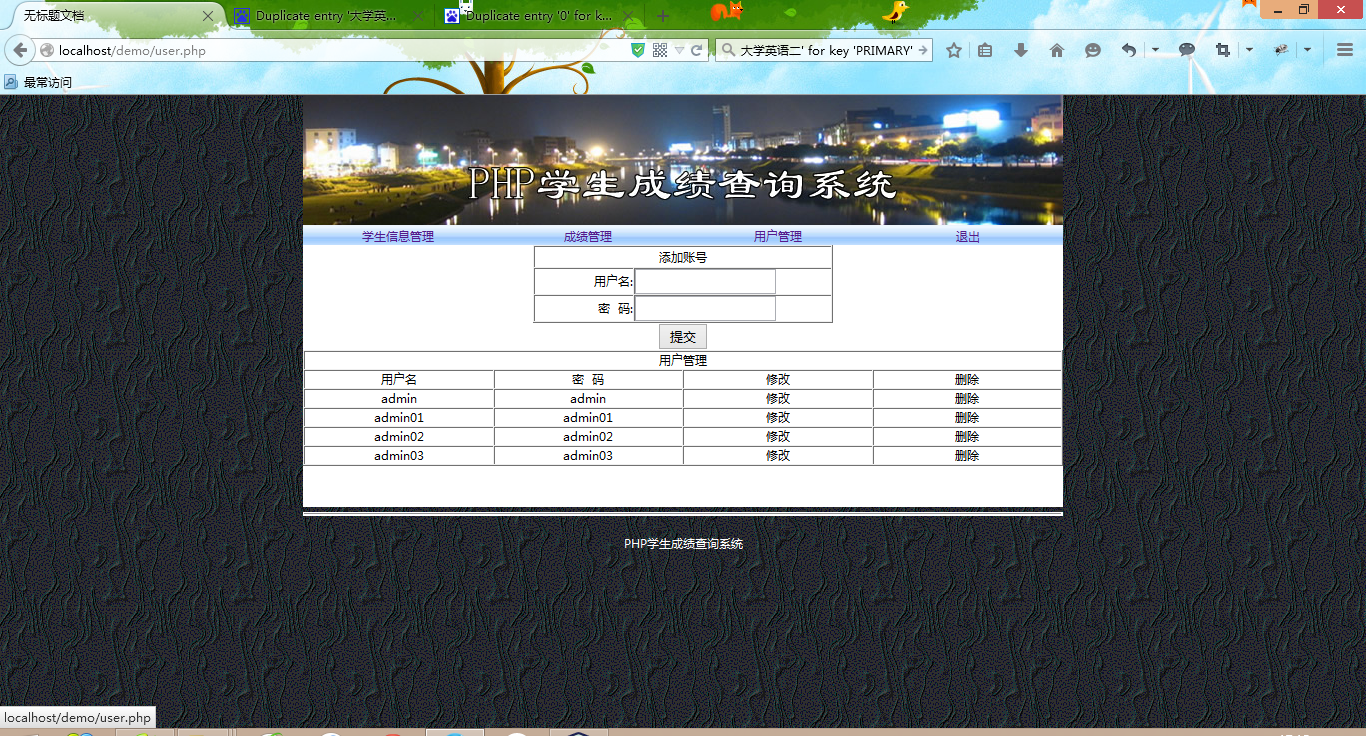Viewport: 1366px width, 736px height.
Task: Open the Firefox hamburger menu
Action: coord(1345,49)
